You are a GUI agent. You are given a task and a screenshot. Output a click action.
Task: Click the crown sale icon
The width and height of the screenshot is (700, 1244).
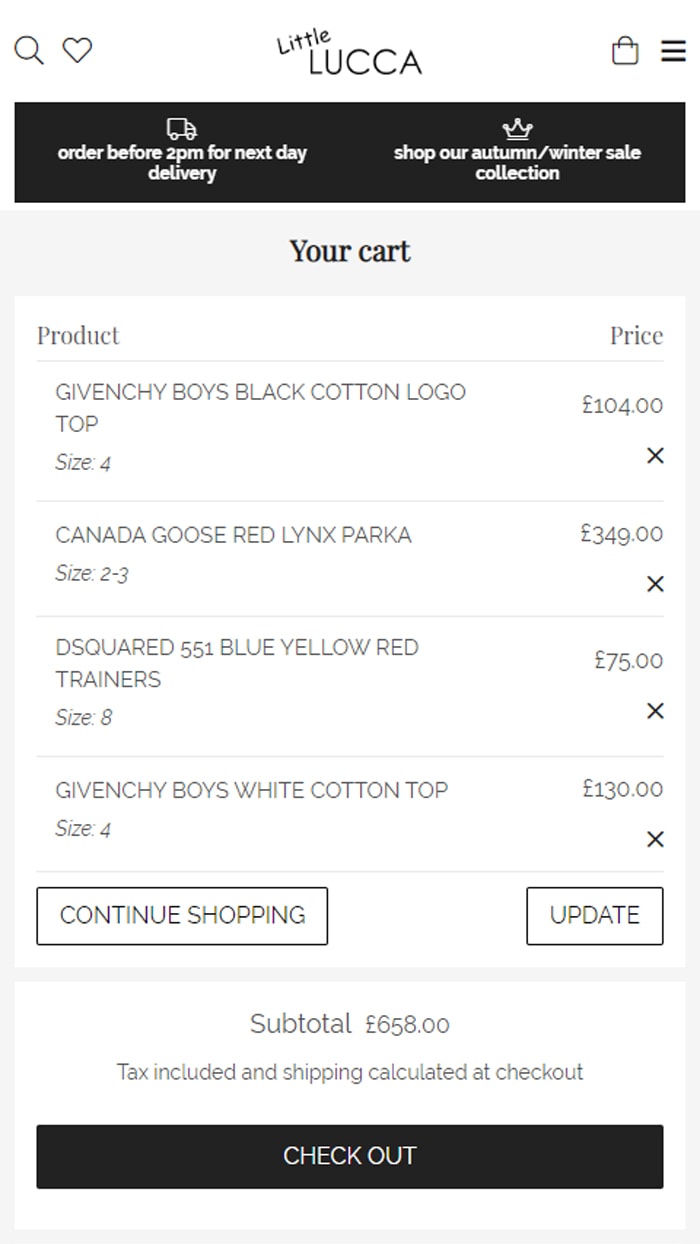click(517, 129)
